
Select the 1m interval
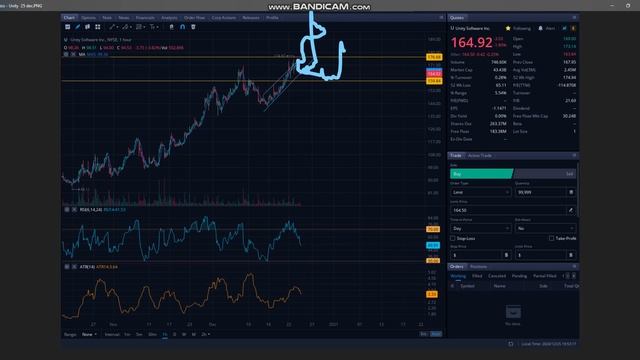(127, 334)
